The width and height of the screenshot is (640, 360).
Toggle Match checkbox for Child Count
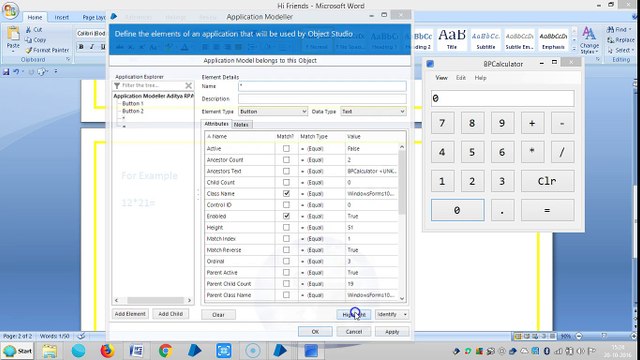coord(286,182)
